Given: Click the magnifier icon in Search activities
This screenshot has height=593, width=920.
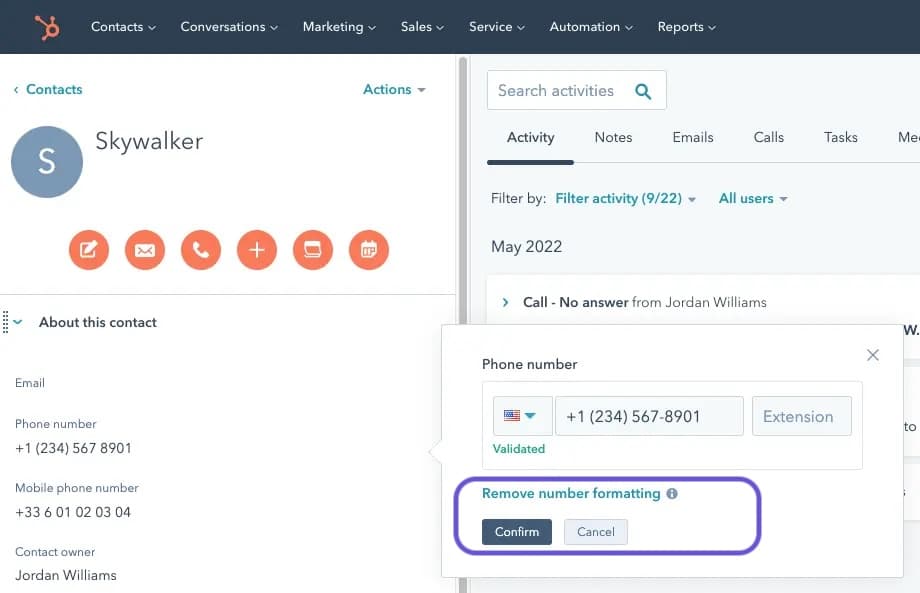Looking at the screenshot, I should coord(643,92).
